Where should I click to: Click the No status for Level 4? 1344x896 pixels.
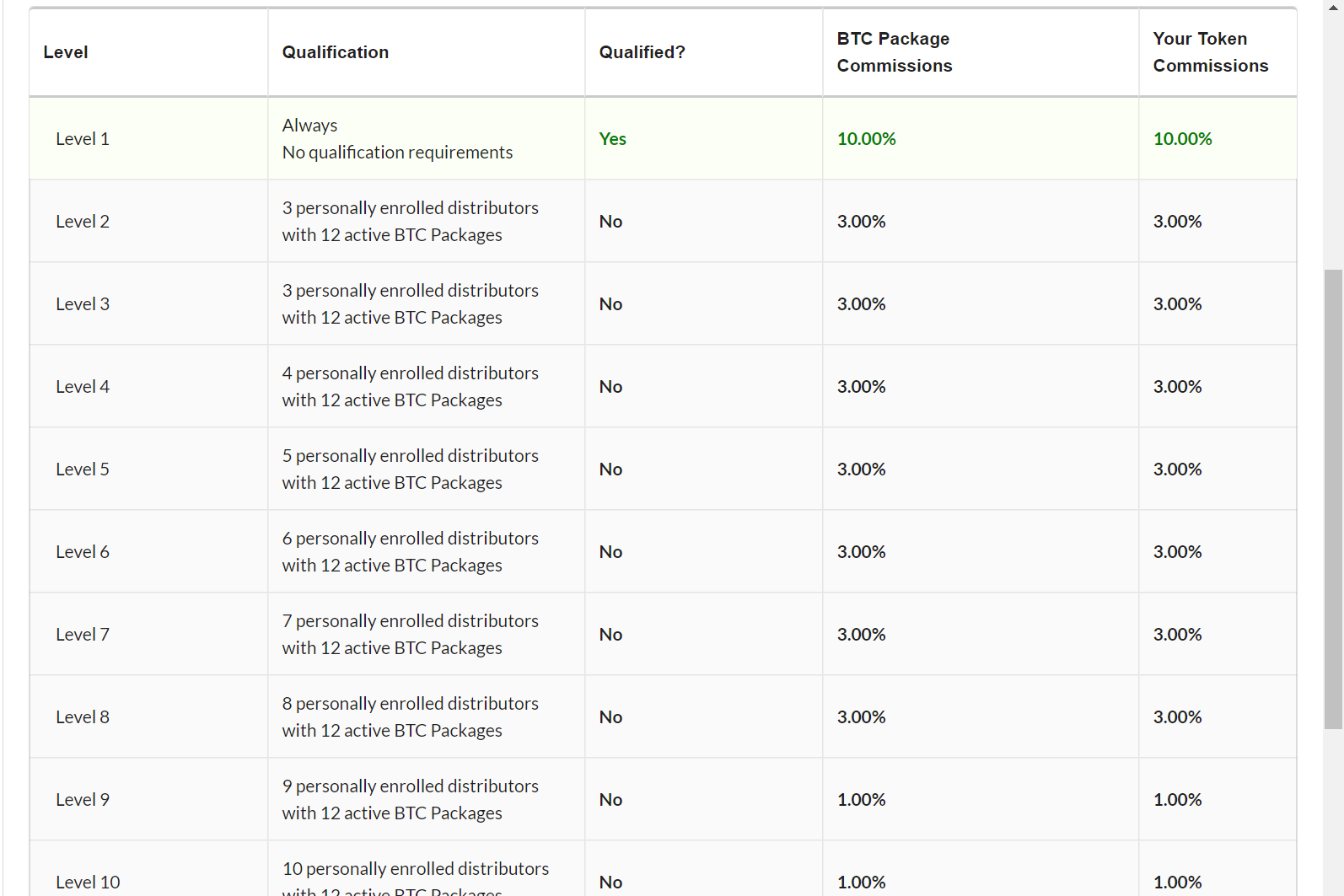click(610, 387)
